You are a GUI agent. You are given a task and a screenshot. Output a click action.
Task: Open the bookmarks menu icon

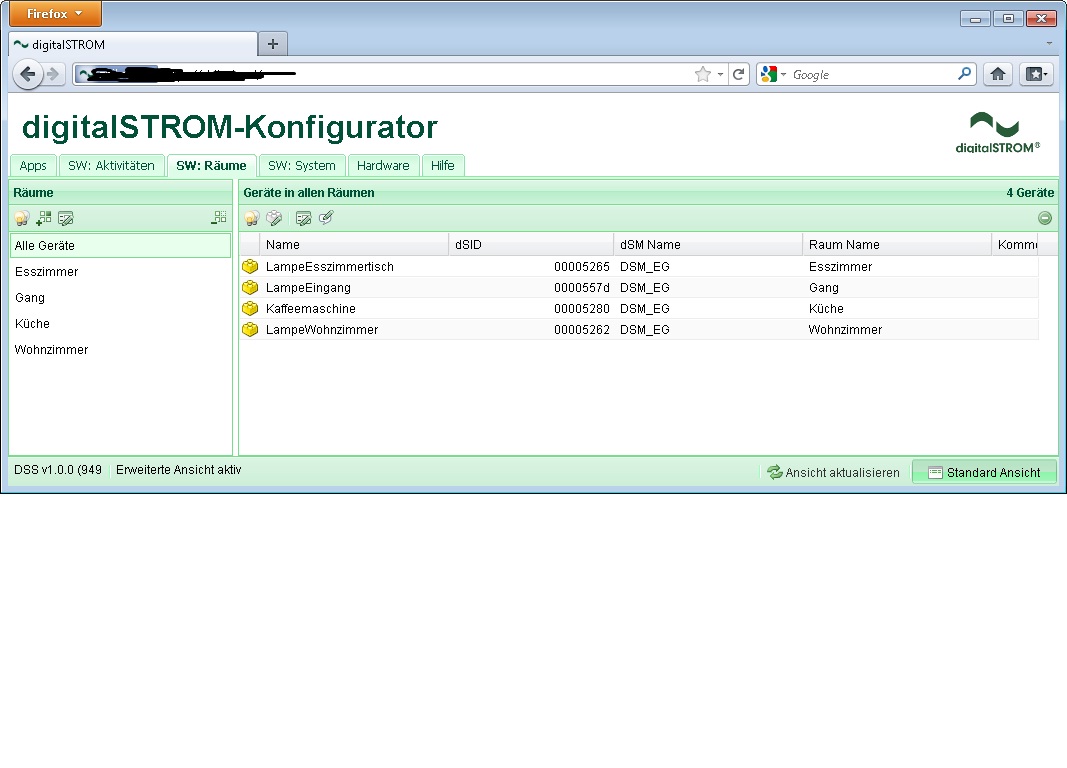(x=1037, y=74)
